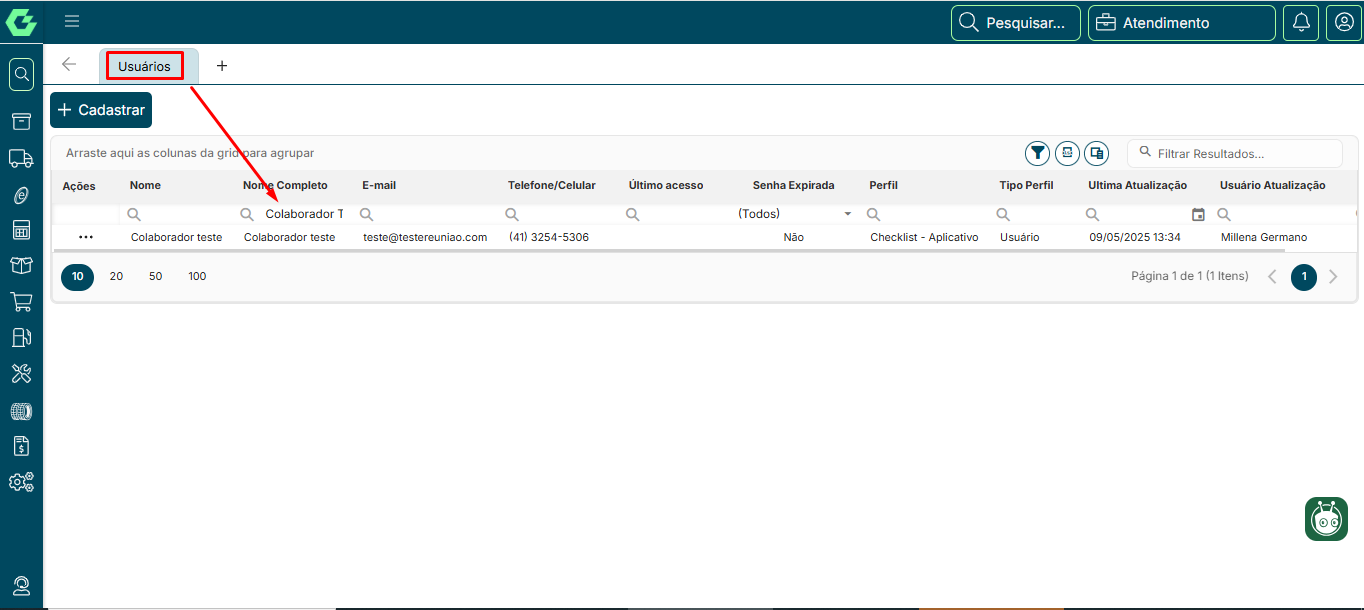Click the 09/05/2025 13:34 cell
The height and width of the screenshot is (610, 1364).
(1135, 237)
